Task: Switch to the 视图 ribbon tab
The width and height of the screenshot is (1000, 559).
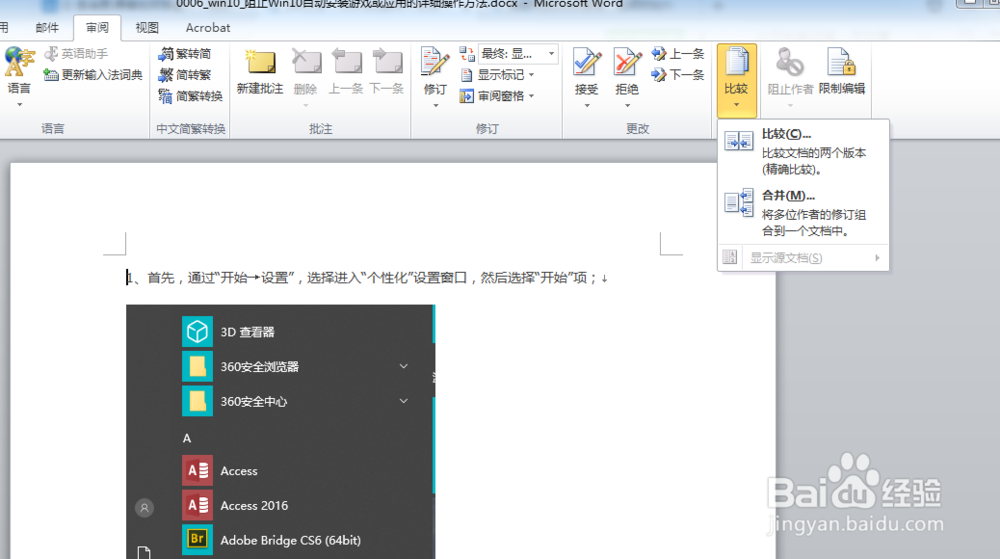Action: tap(147, 28)
